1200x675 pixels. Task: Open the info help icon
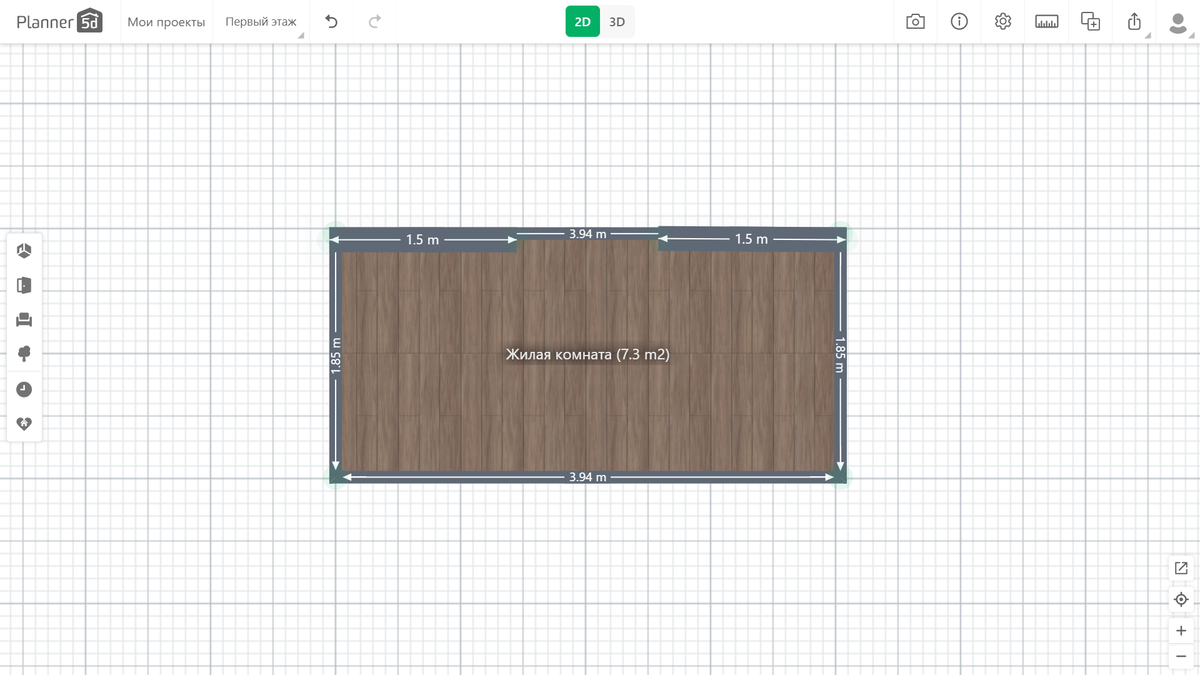coord(959,21)
